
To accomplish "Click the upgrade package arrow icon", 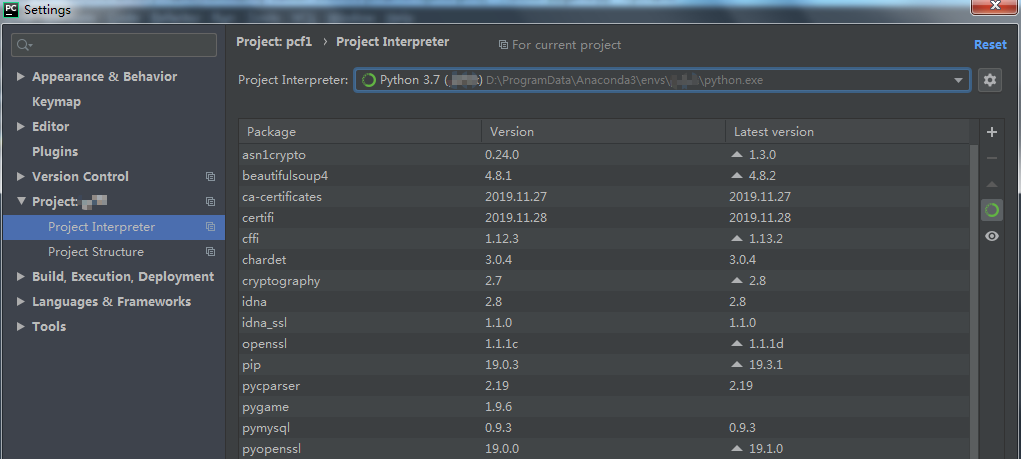I will (x=991, y=184).
